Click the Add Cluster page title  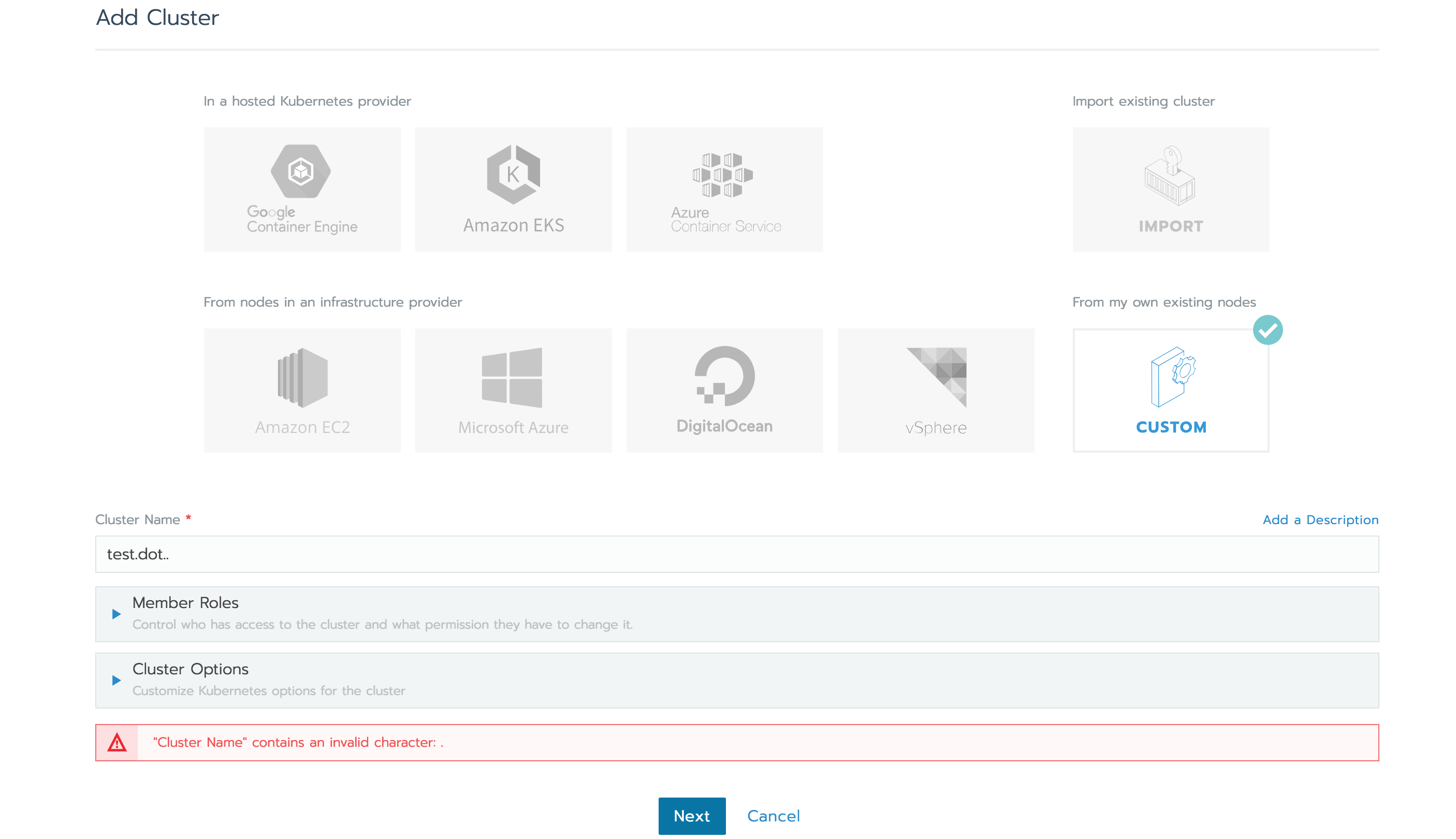(157, 17)
